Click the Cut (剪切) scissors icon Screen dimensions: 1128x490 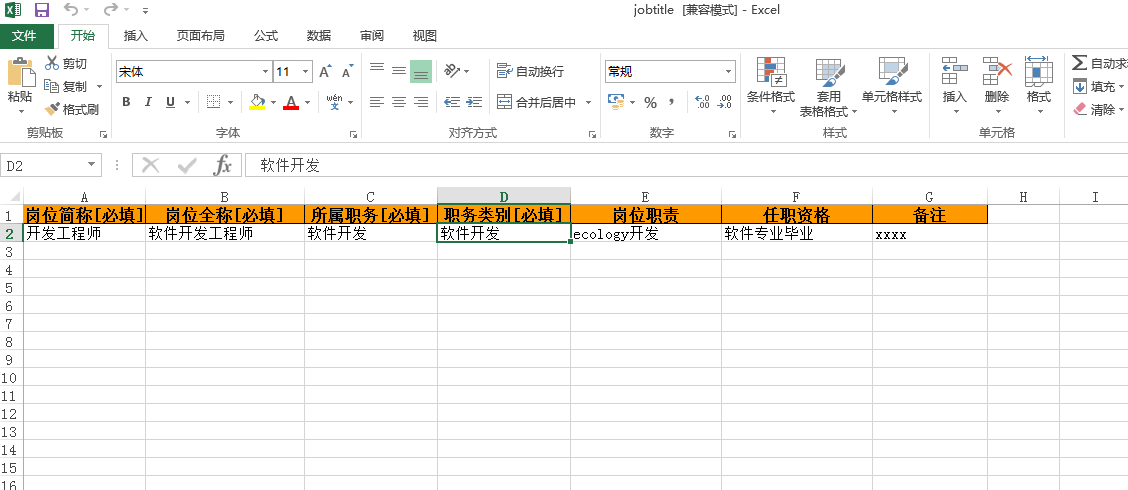click(x=52, y=63)
